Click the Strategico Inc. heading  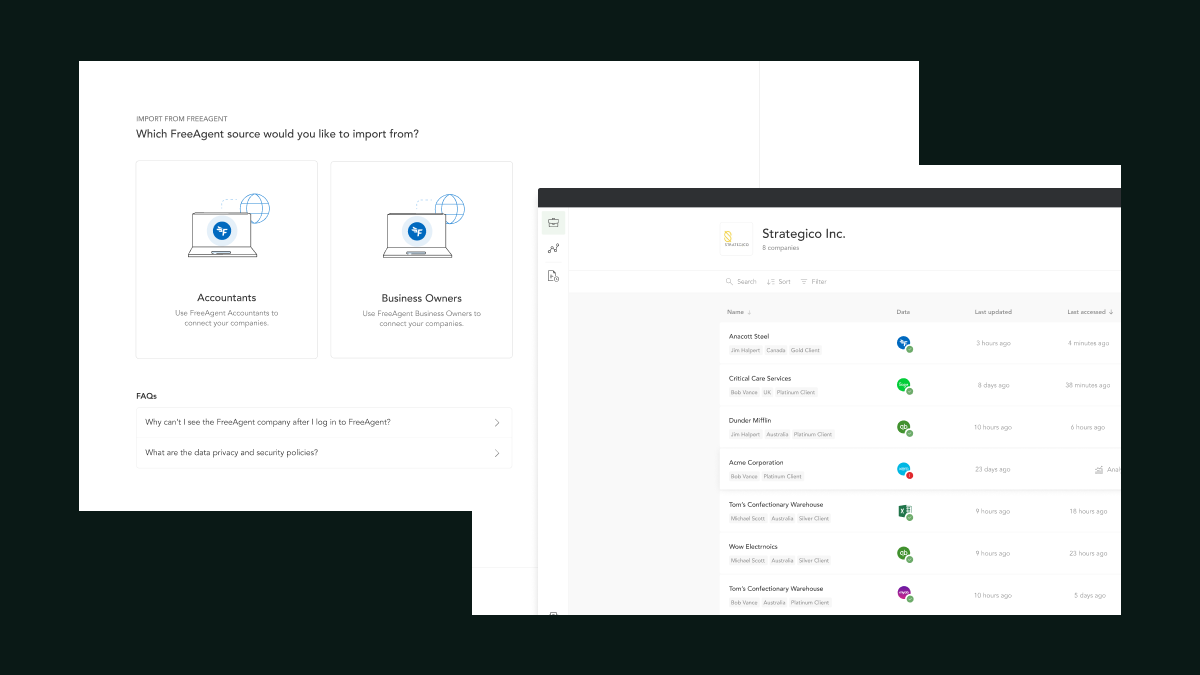tap(803, 233)
